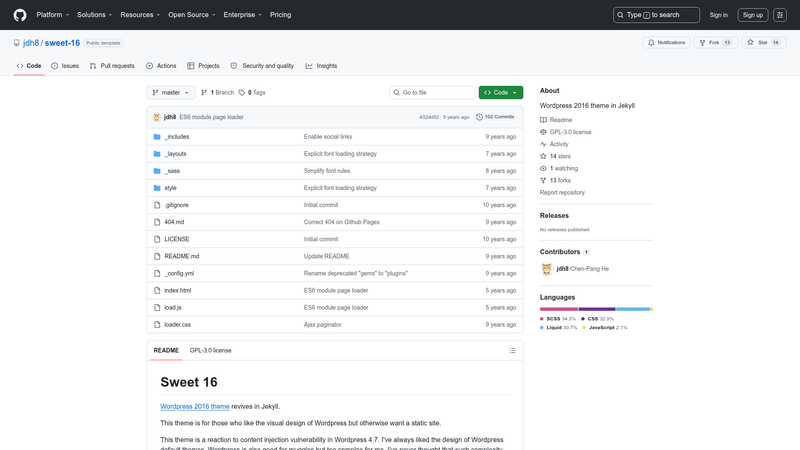Viewport: 800px width, 450px height.
Task: Open the 13 forks link in About
Action: pos(555,181)
